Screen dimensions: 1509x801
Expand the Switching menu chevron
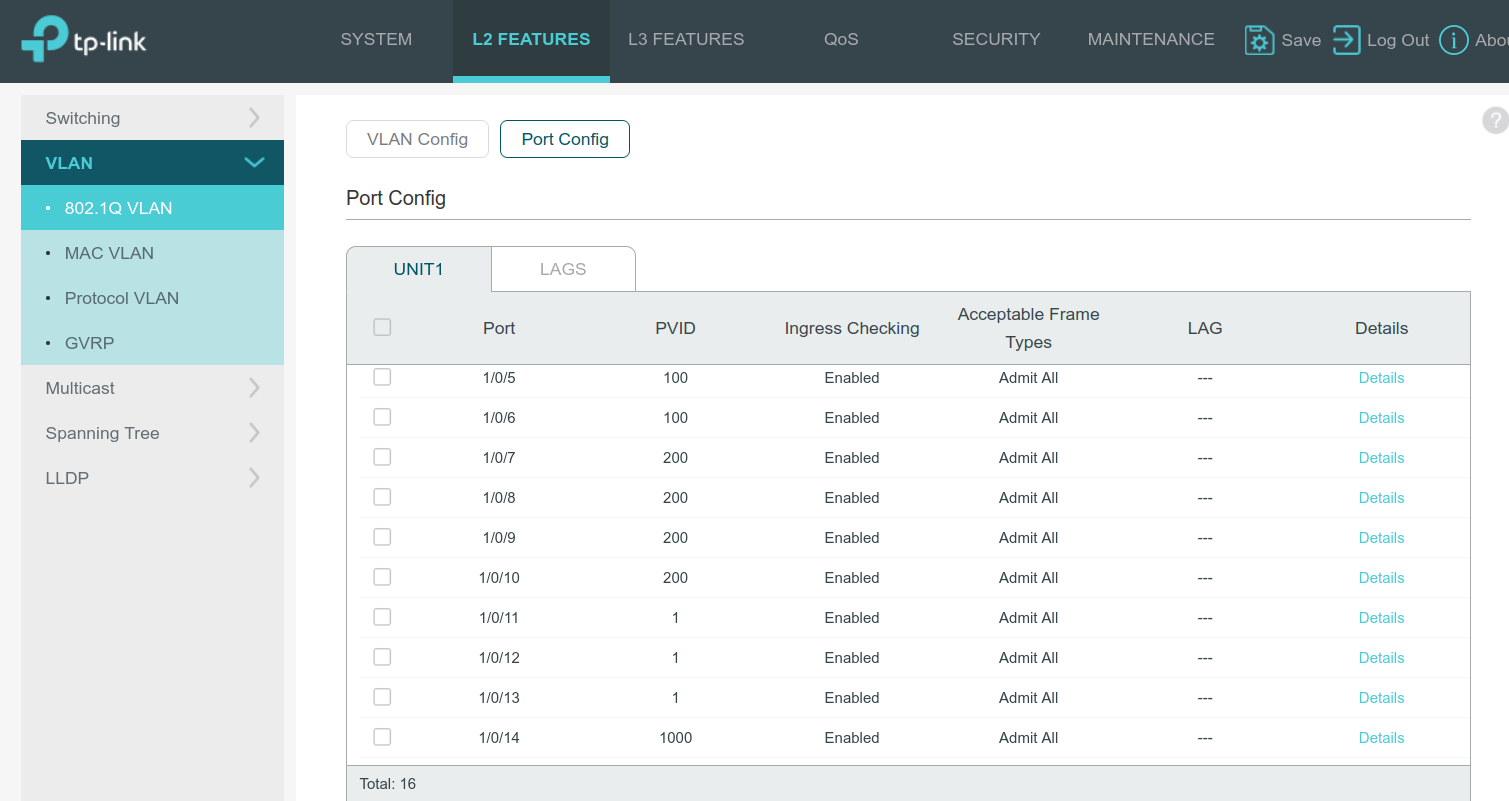(x=254, y=118)
